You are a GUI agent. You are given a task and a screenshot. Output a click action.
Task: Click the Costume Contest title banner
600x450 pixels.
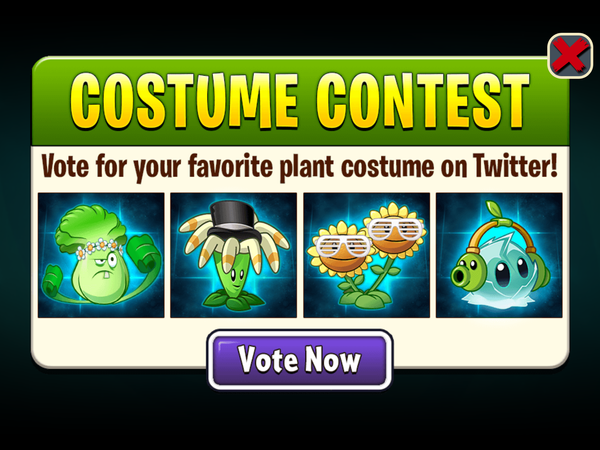pos(300,101)
